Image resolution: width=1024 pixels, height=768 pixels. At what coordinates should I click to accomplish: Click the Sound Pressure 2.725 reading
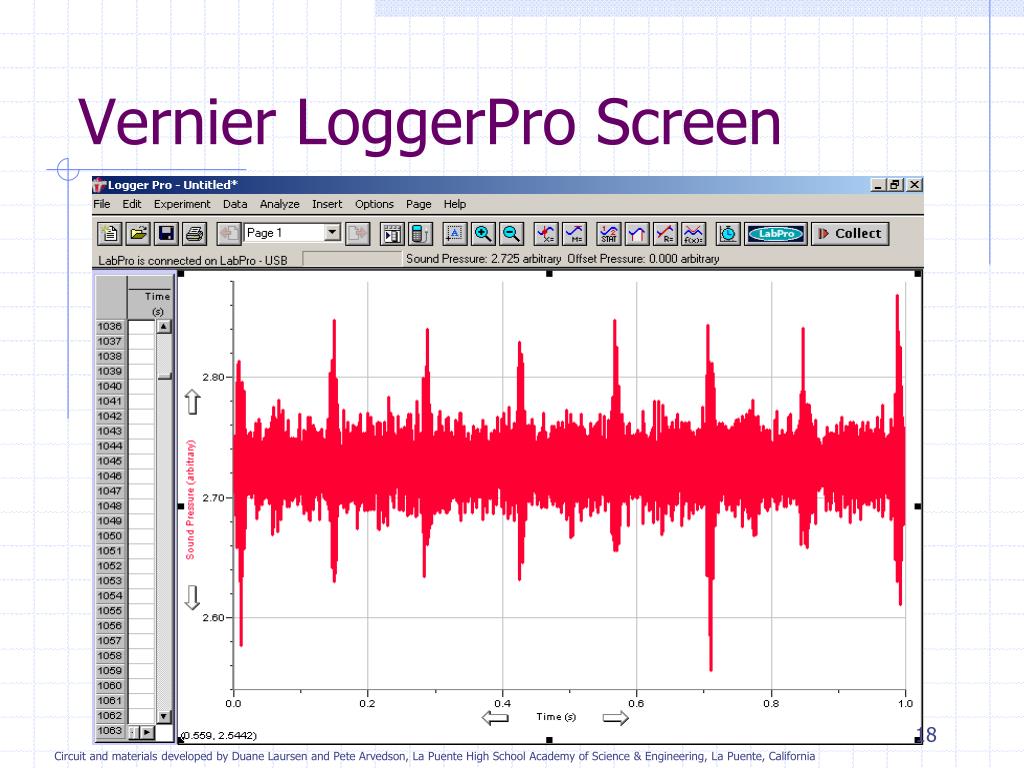(x=483, y=259)
